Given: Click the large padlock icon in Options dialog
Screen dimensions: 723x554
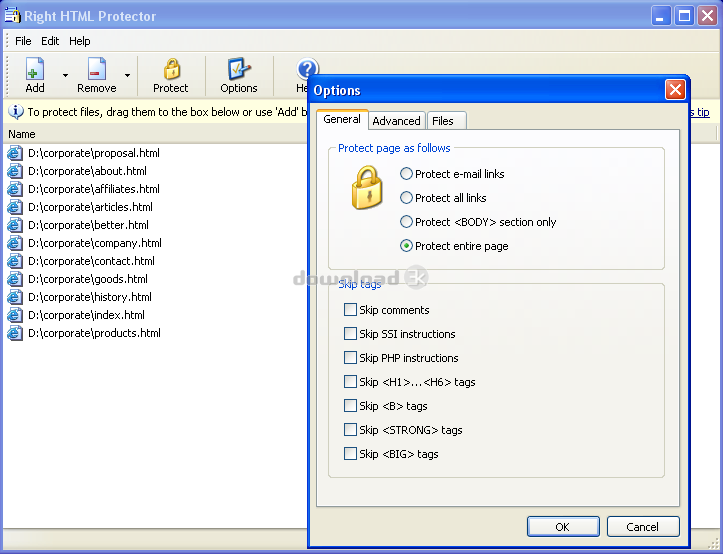Looking at the screenshot, I should (x=367, y=188).
